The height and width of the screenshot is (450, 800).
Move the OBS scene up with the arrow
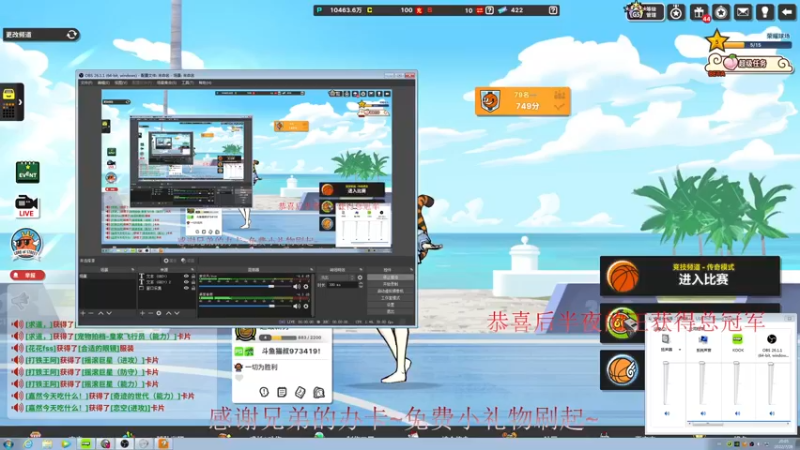pyautogui.click(x=101, y=313)
